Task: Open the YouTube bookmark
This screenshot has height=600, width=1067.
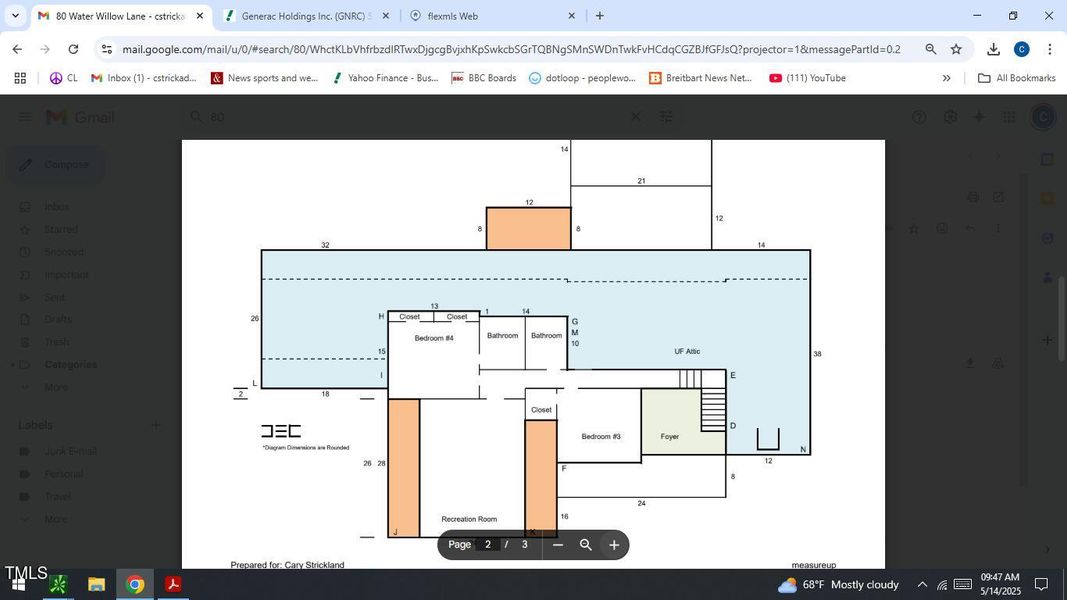Action: pyautogui.click(x=810, y=78)
